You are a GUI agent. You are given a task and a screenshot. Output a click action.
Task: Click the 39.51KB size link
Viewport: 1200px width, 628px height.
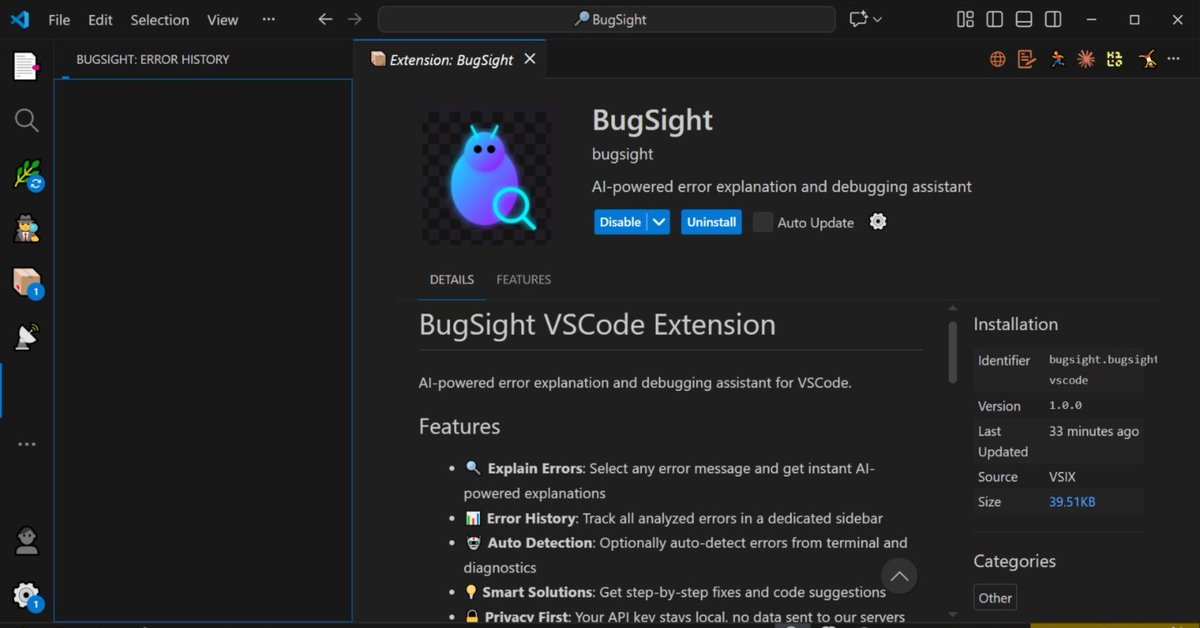click(1072, 501)
